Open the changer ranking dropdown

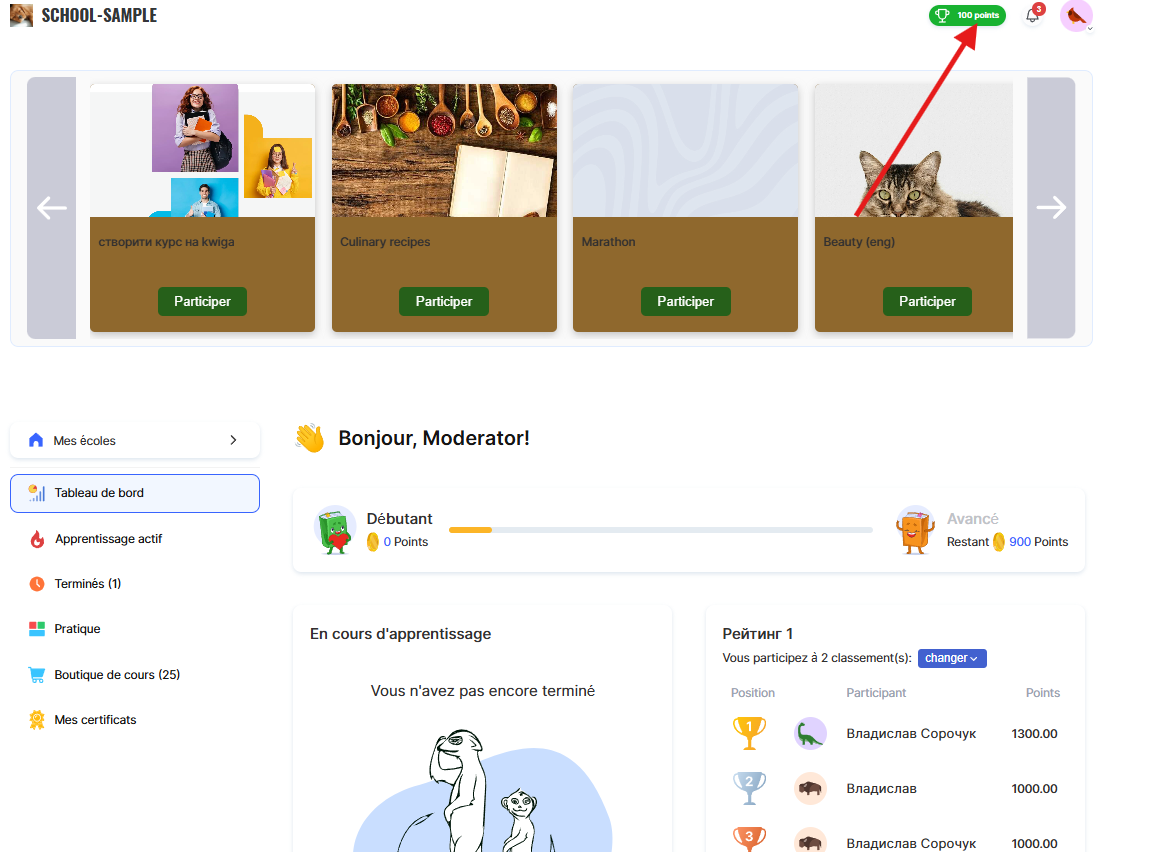click(952, 658)
